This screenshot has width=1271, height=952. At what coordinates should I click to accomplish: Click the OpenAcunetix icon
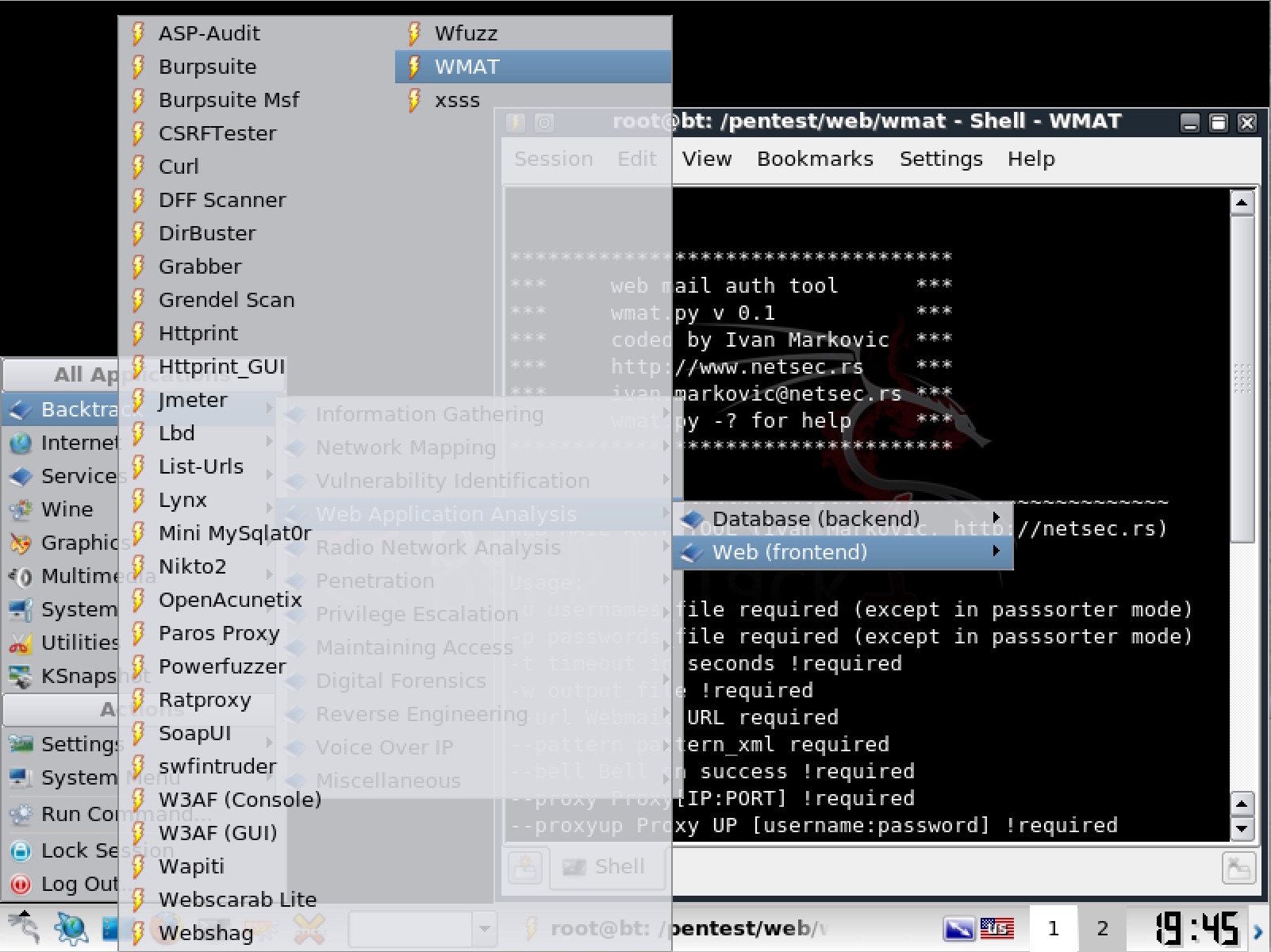click(x=138, y=600)
